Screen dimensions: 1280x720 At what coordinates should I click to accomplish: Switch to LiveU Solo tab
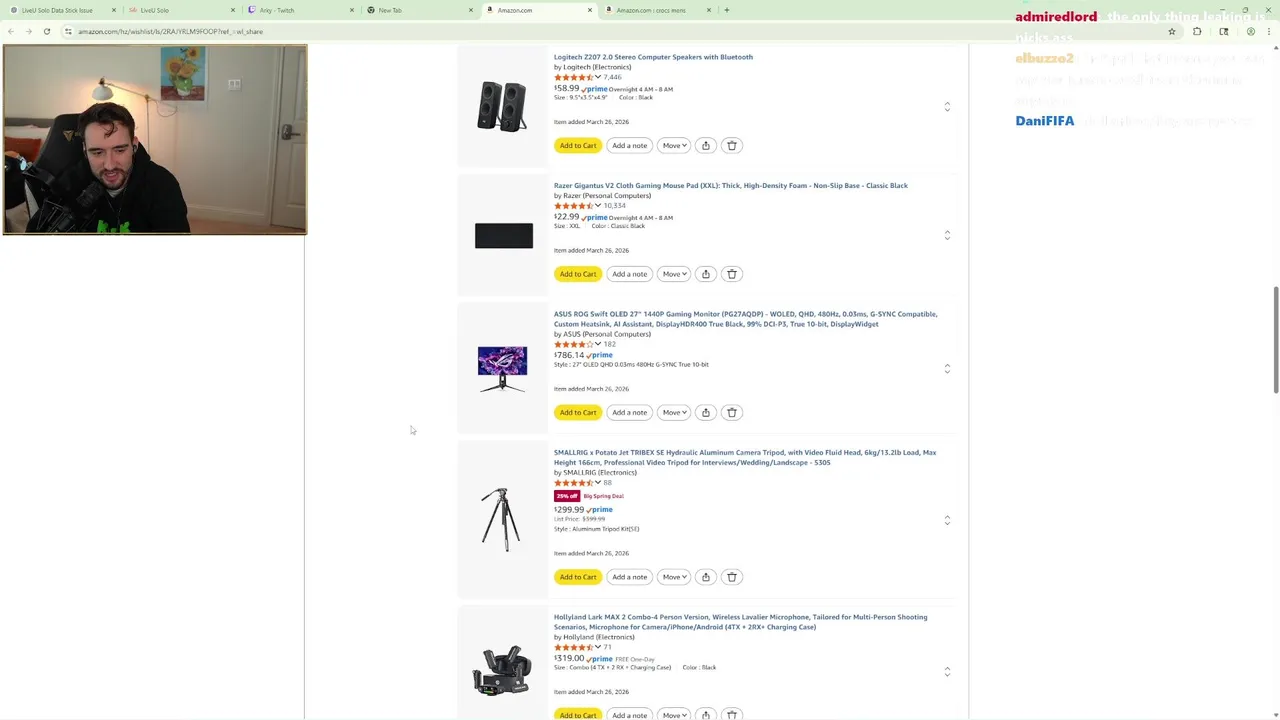click(182, 10)
